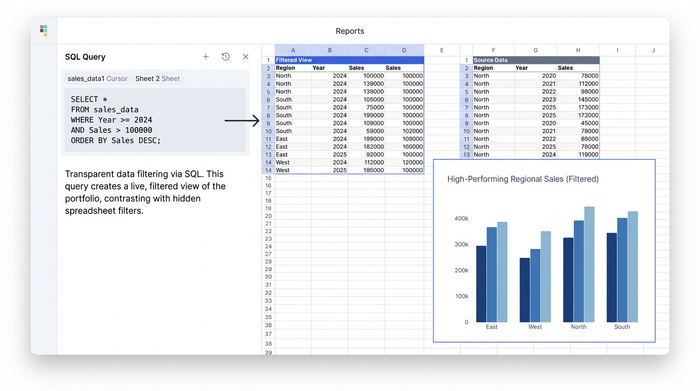This screenshot has width=700, height=391.
Task: Click the 'SQL Query' panel heading
Action: tap(85, 57)
